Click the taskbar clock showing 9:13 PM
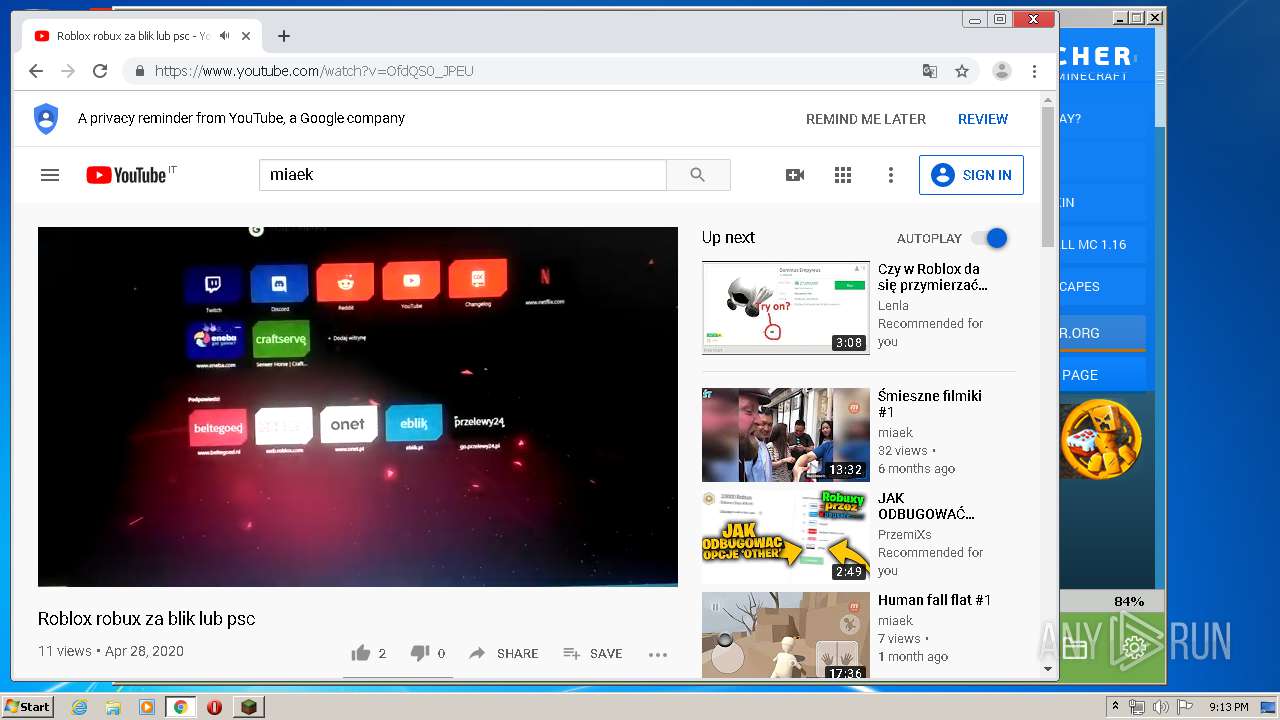1280x720 pixels. coord(1228,707)
